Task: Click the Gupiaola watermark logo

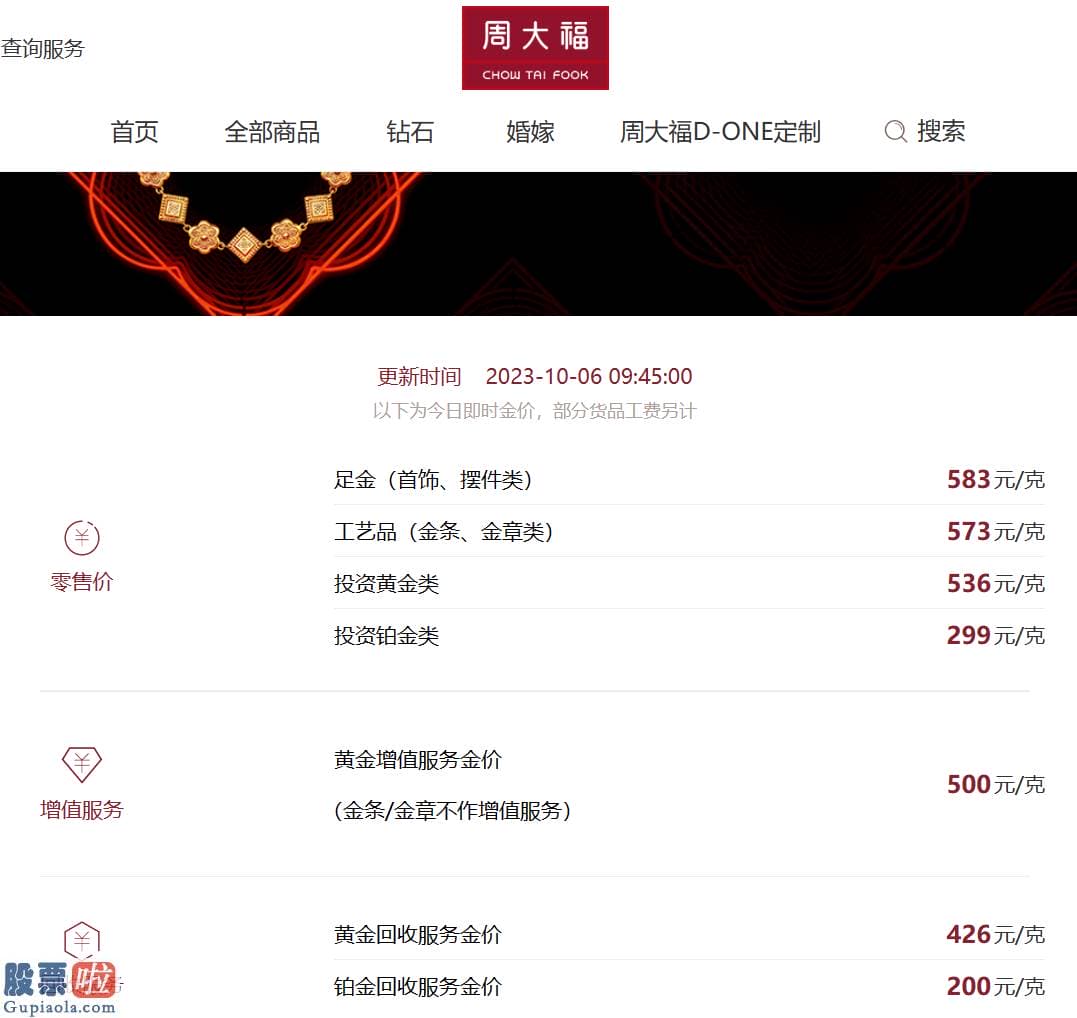Action: [x=60, y=988]
